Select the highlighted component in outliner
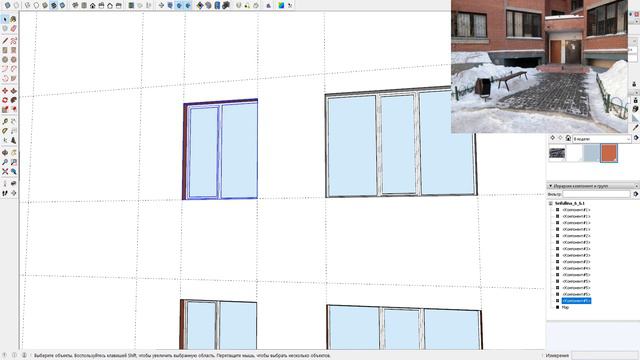Screen dimensions: 640x360 pyautogui.click(x=576, y=301)
